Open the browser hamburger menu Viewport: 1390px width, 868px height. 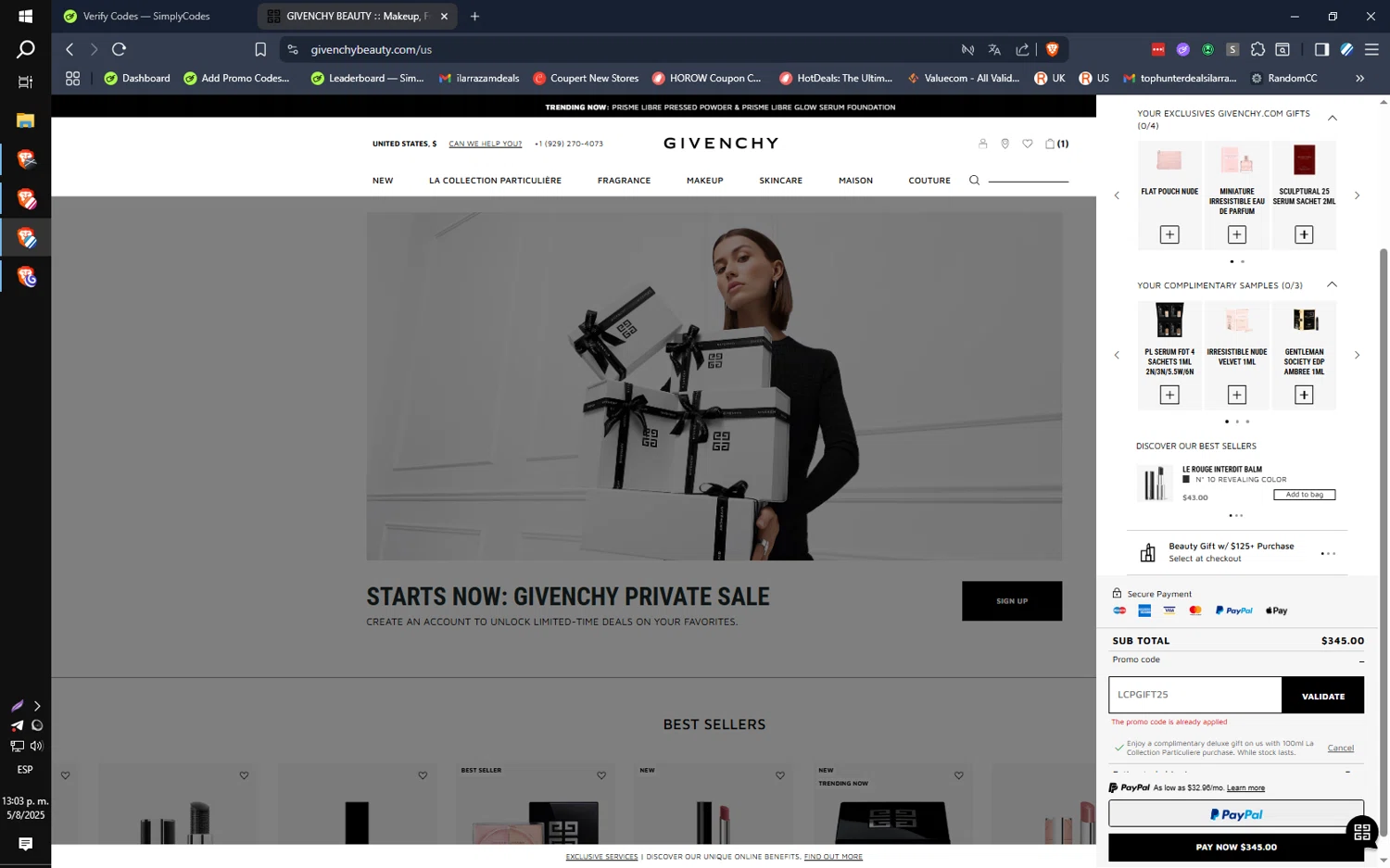coord(1371,49)
